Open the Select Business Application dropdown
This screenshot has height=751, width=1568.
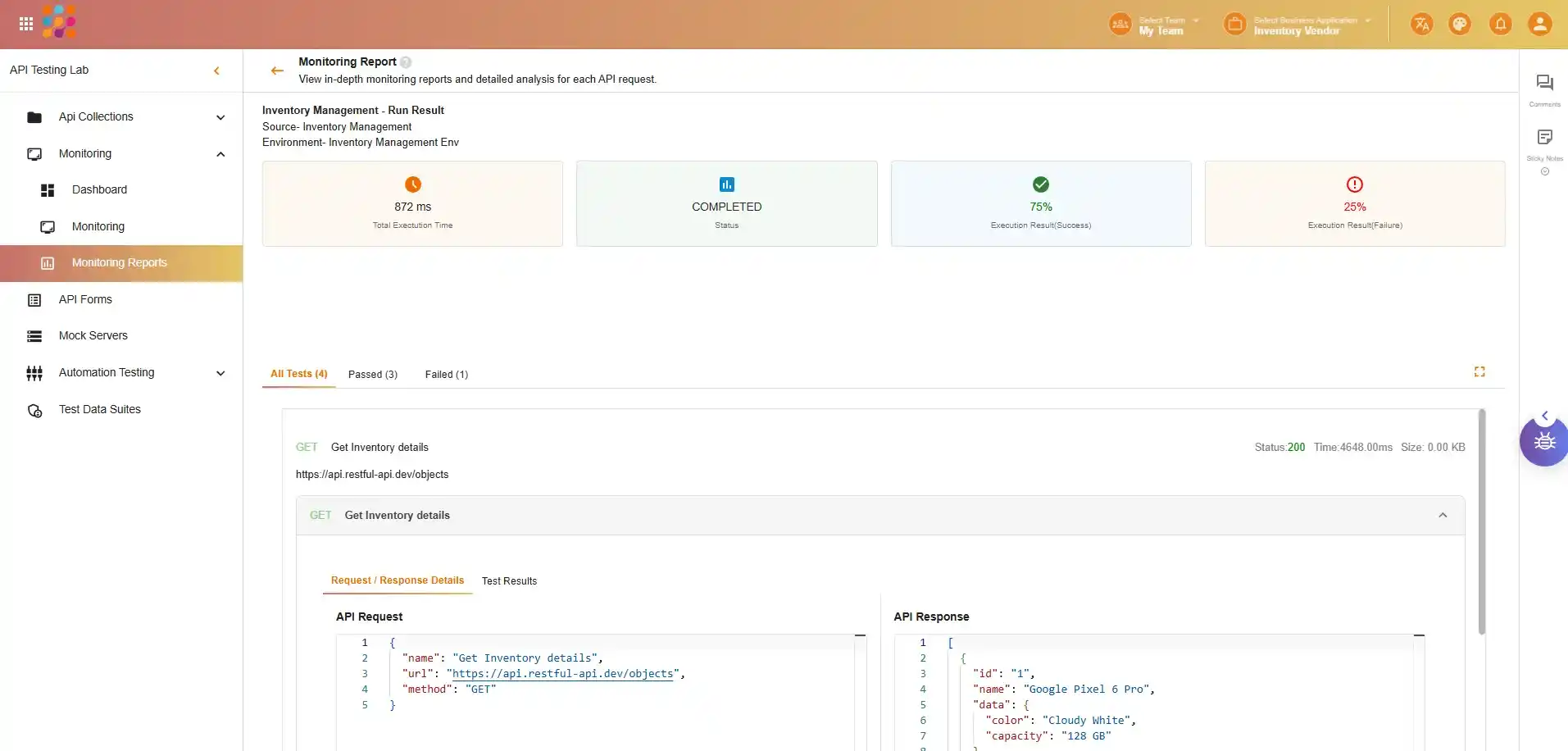click(x=1303, y=25)
